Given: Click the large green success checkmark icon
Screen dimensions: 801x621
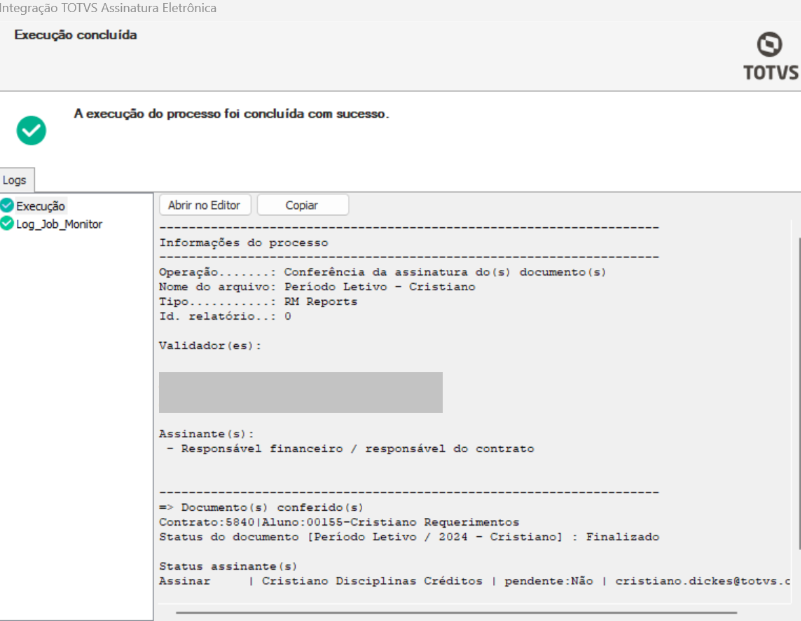Looking at the screenshot, I should tap(31, 130).
